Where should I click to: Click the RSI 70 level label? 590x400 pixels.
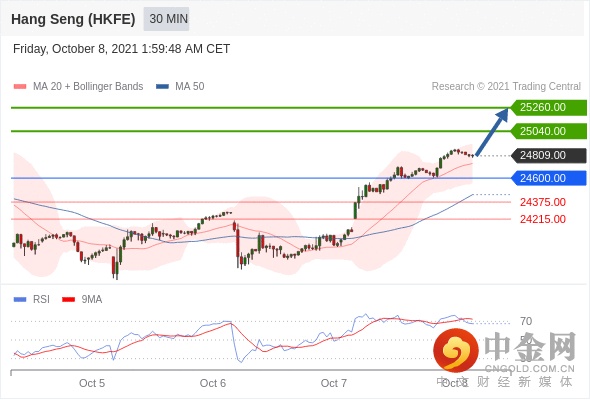[526, 321]
